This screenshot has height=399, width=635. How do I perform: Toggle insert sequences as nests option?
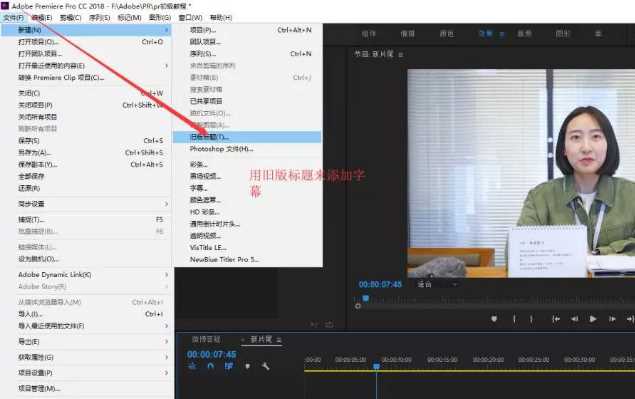click(192, 366)
